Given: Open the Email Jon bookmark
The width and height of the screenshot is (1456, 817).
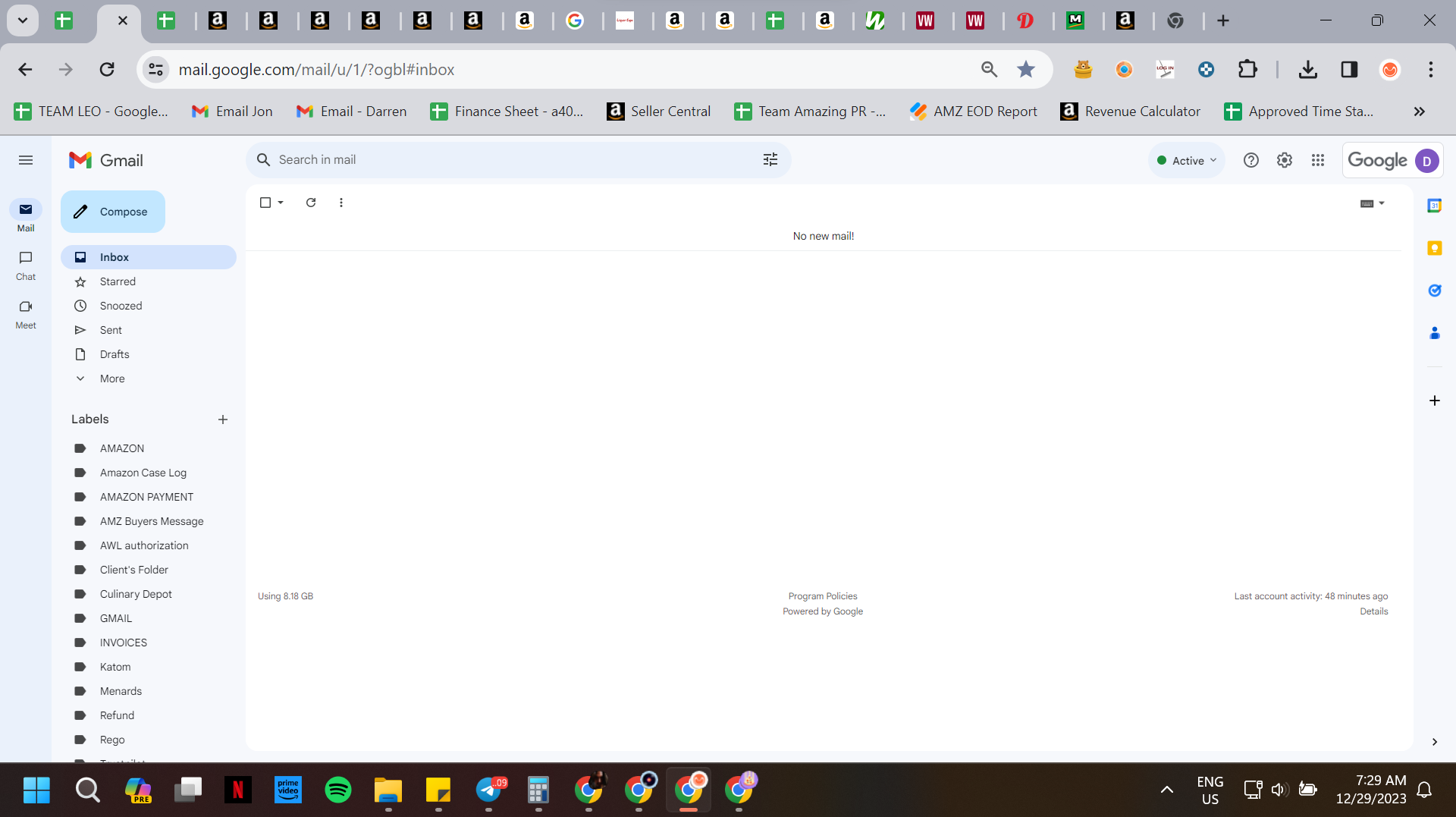Looking at the screenshot, I should click(232, 112).
